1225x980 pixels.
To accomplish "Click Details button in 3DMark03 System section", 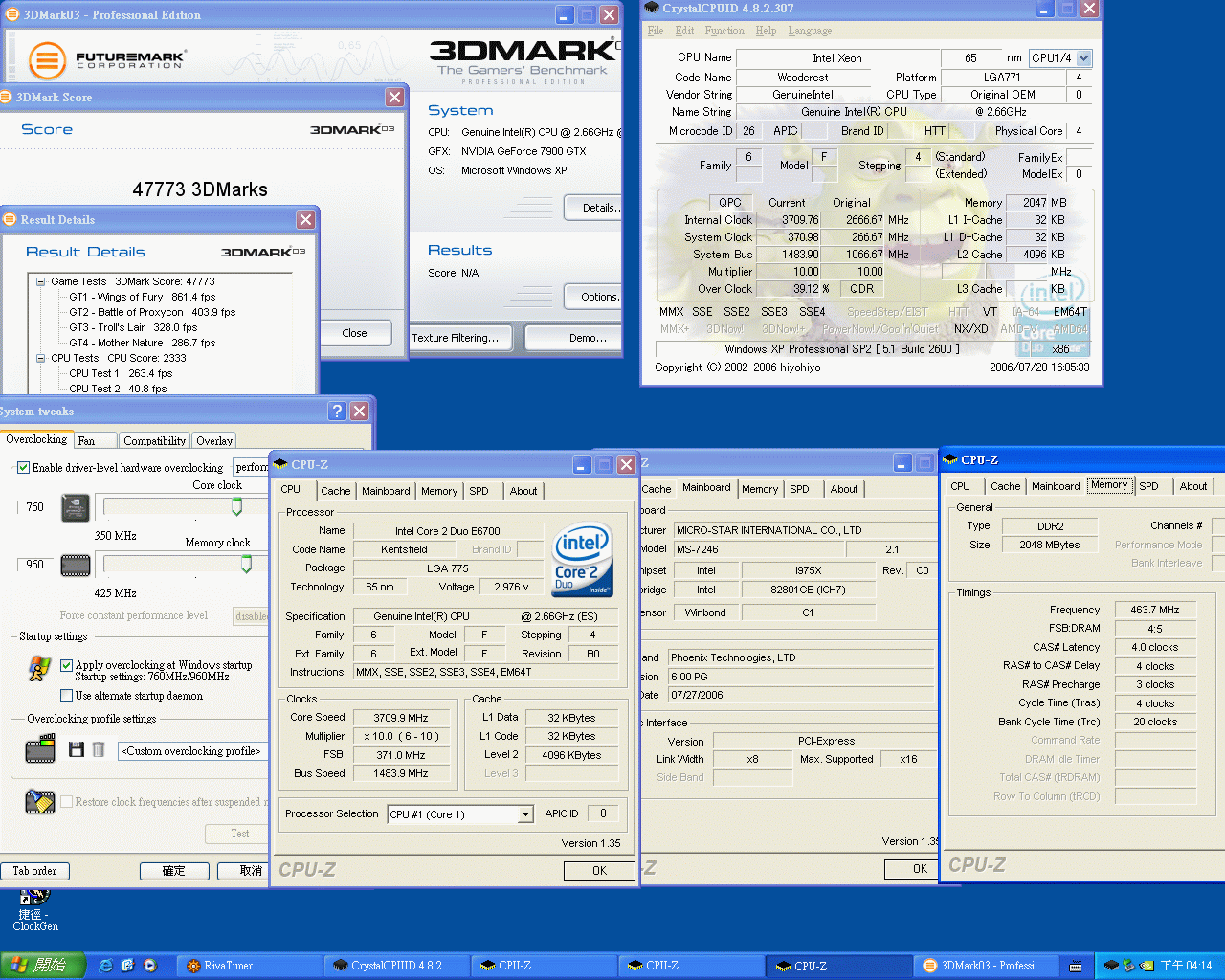I will point(594,208).
